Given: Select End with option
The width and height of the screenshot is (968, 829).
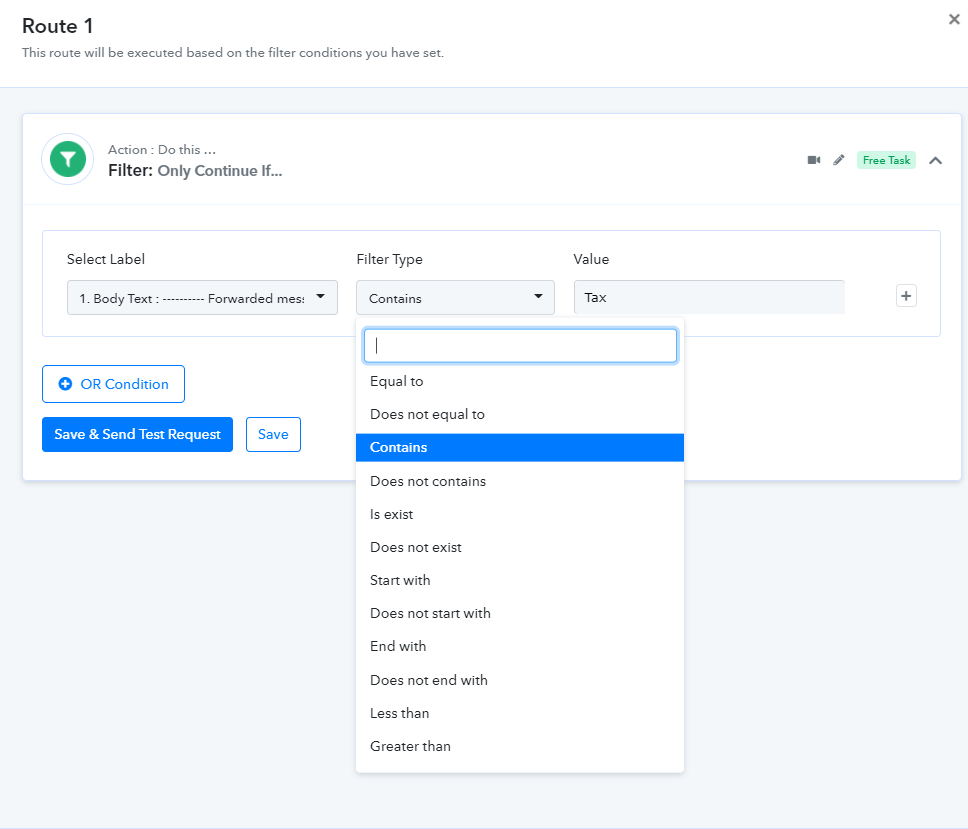Looking at the screenshot, I should tap(520, 646).
